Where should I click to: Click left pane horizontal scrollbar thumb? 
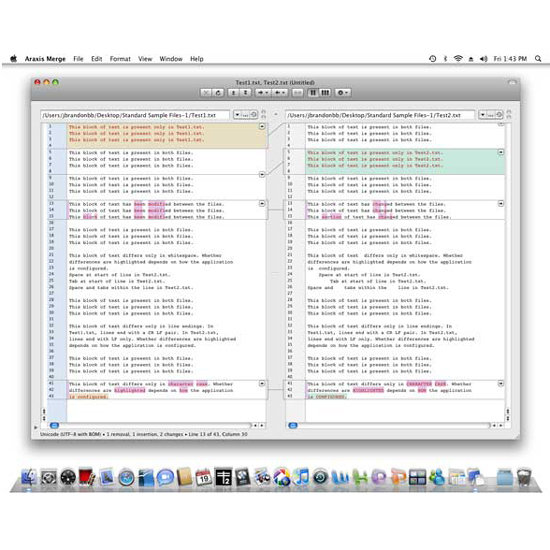(54, 425)
